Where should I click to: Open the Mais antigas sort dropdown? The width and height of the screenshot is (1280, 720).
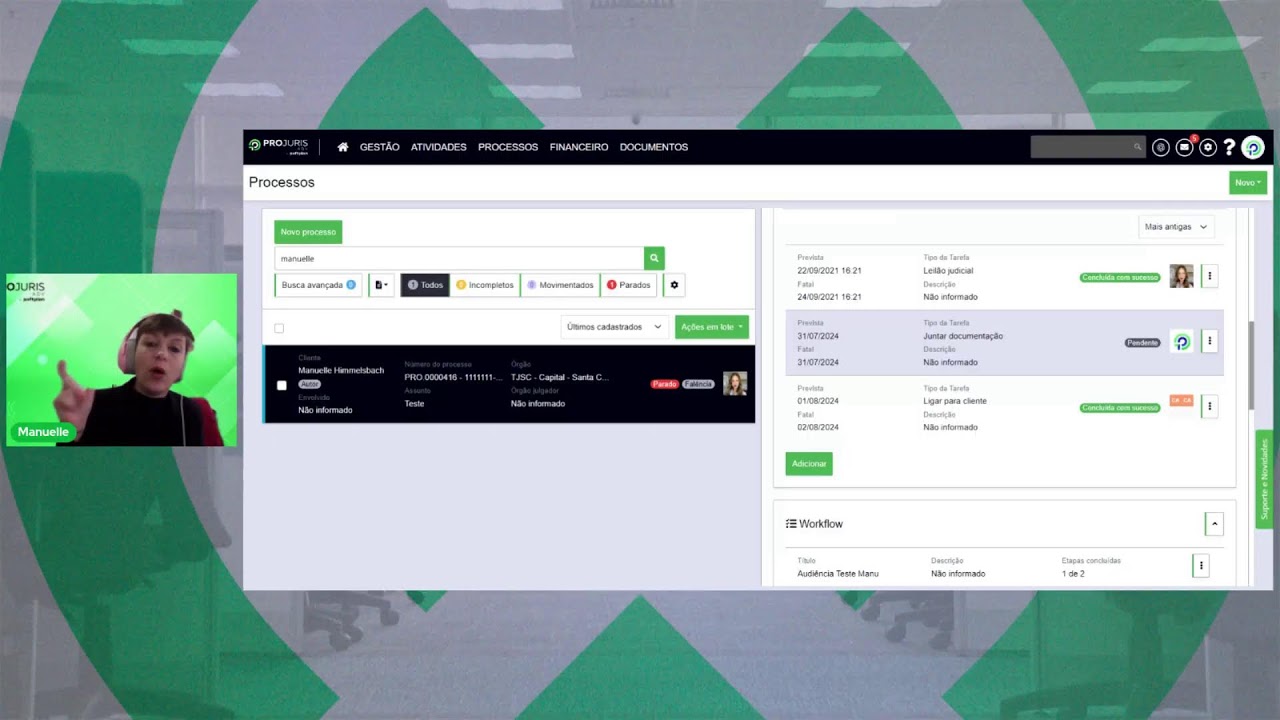tap(1176, 227)
